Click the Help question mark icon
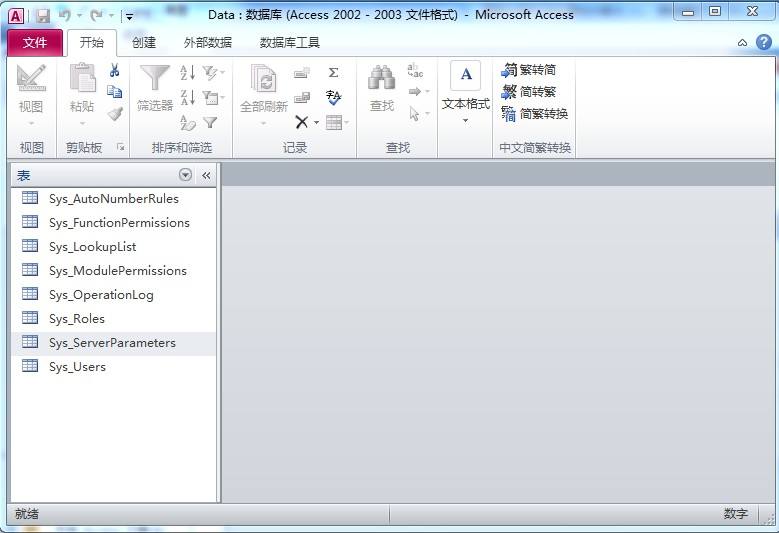Image resolution: width=779 pixels, height=533 pixels. [x=763, y=42]
